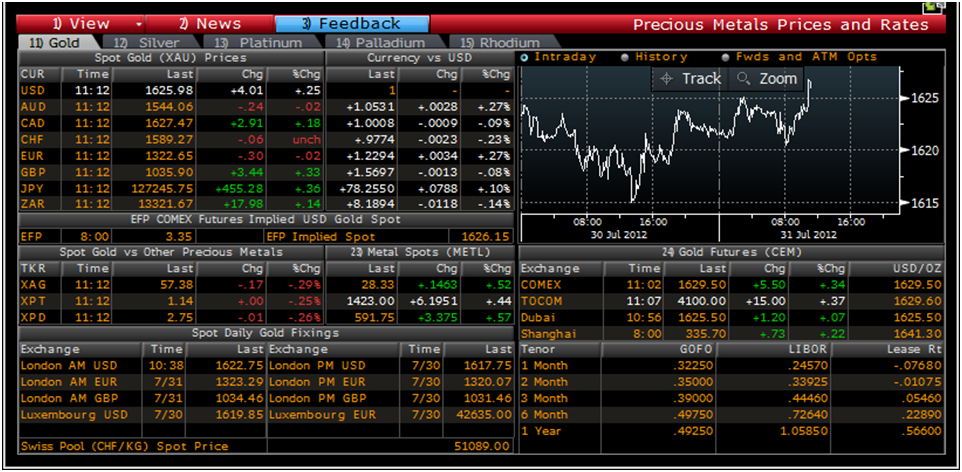Screen dimensions: 962x472
Task: Open the Palladium tab
Action: [380, 43]
